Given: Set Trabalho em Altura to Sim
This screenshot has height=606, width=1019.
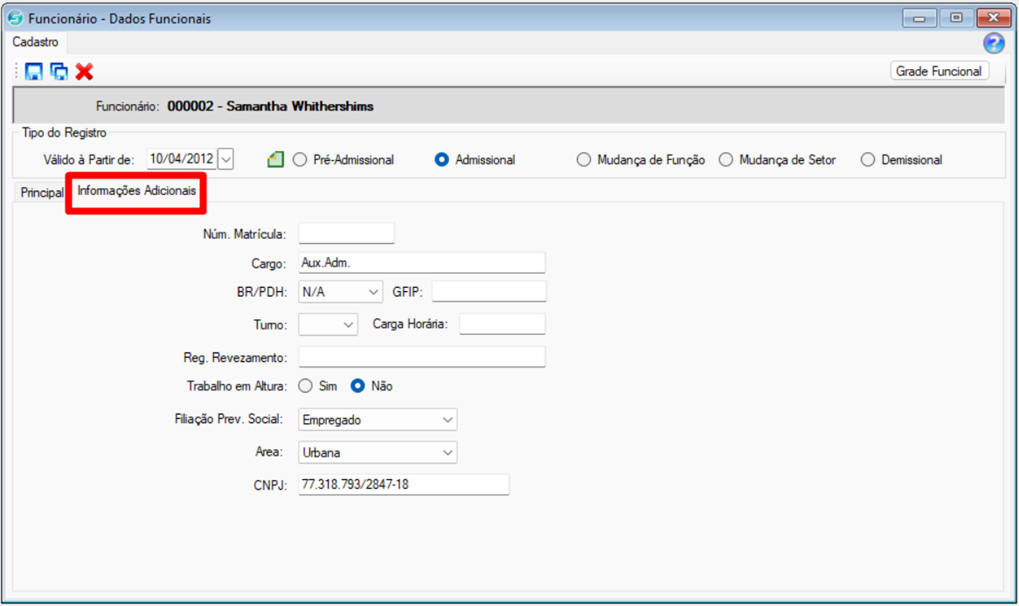Looking at the screenshot, I should tap(306, 386).
